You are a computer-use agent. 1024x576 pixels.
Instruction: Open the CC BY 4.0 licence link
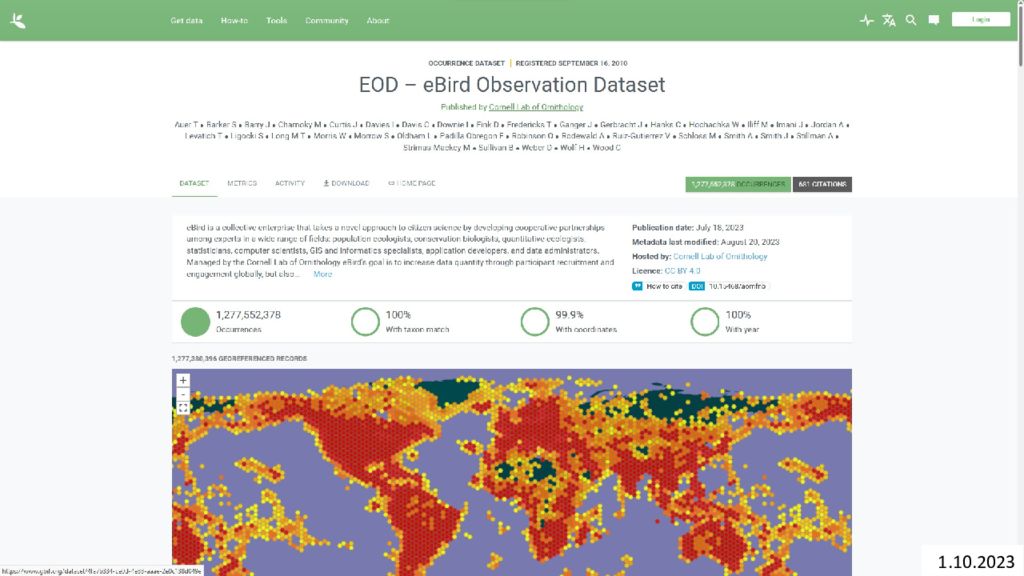point(682,271)
